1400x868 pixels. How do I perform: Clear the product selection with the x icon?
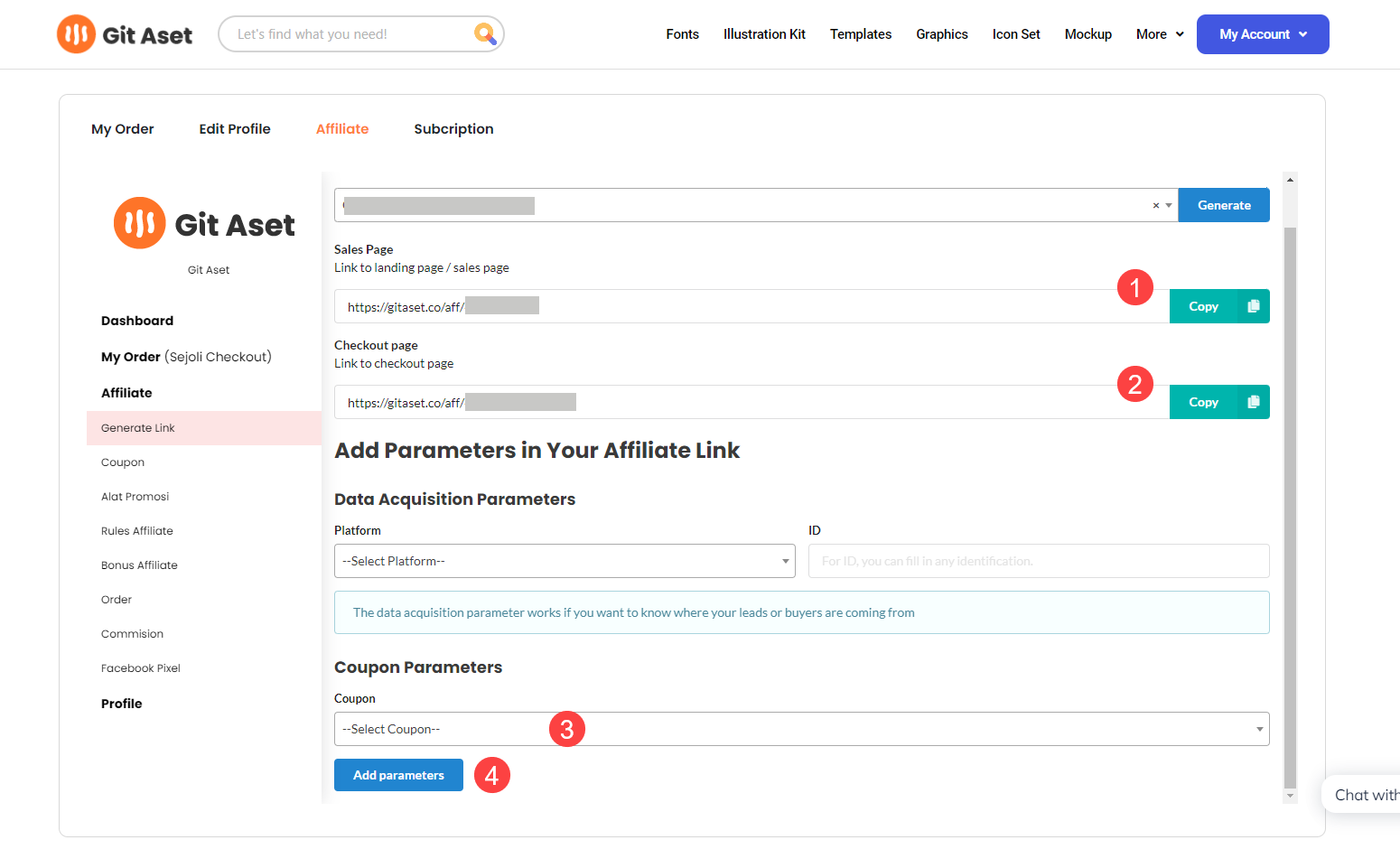coord(1155,206)
